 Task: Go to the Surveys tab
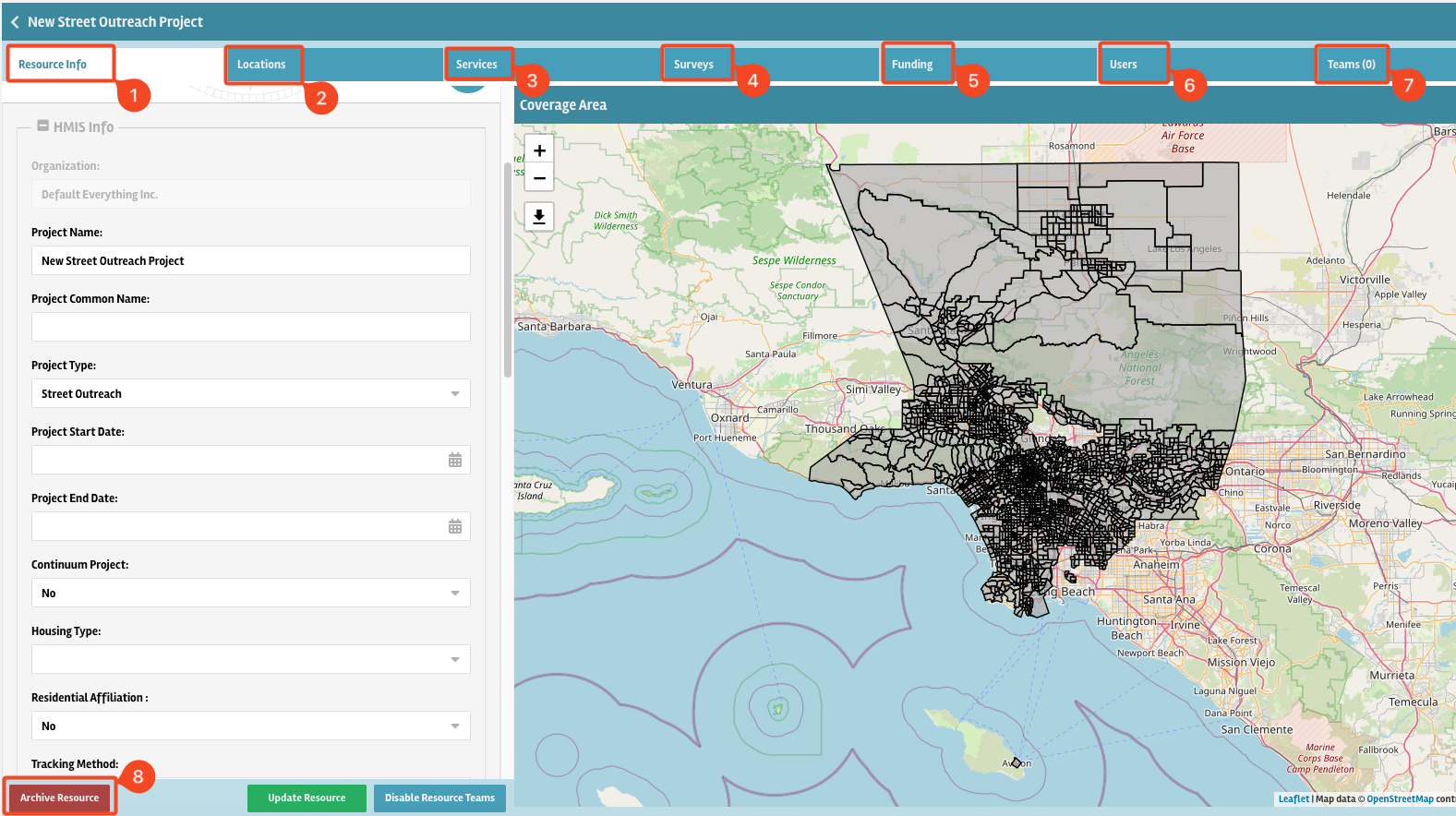coord(693,65)
